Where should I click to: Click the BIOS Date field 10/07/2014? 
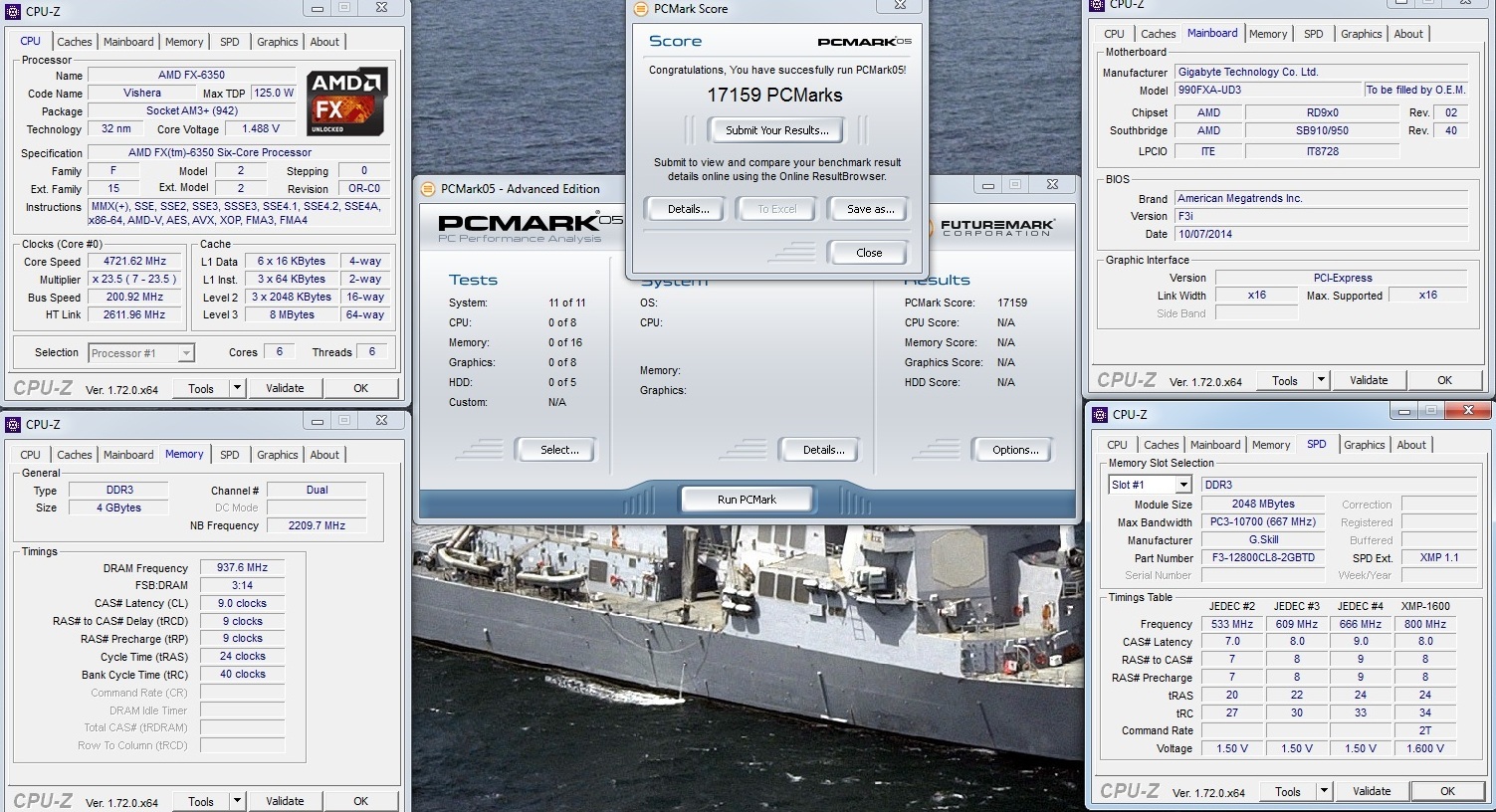click(1321, 234)
